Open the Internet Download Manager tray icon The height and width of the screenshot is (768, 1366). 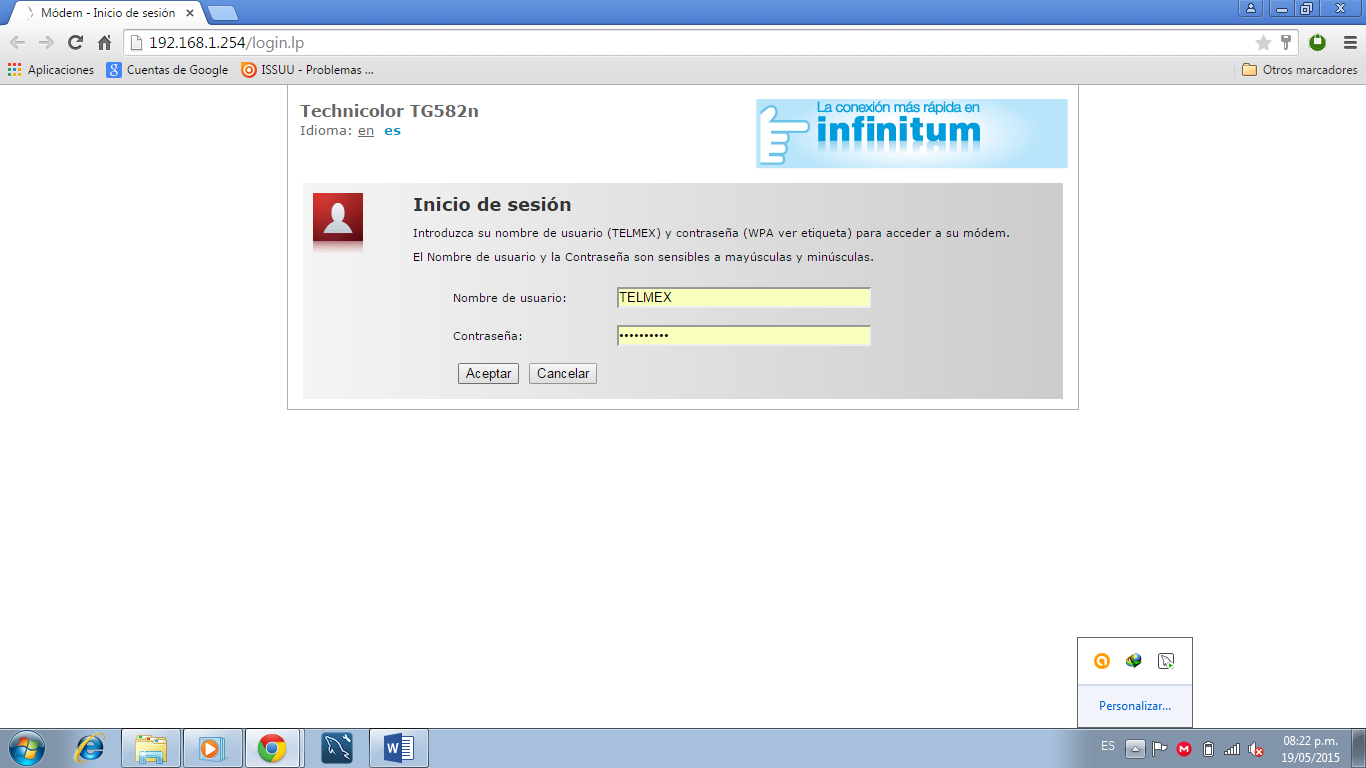tap(1135, 660)
